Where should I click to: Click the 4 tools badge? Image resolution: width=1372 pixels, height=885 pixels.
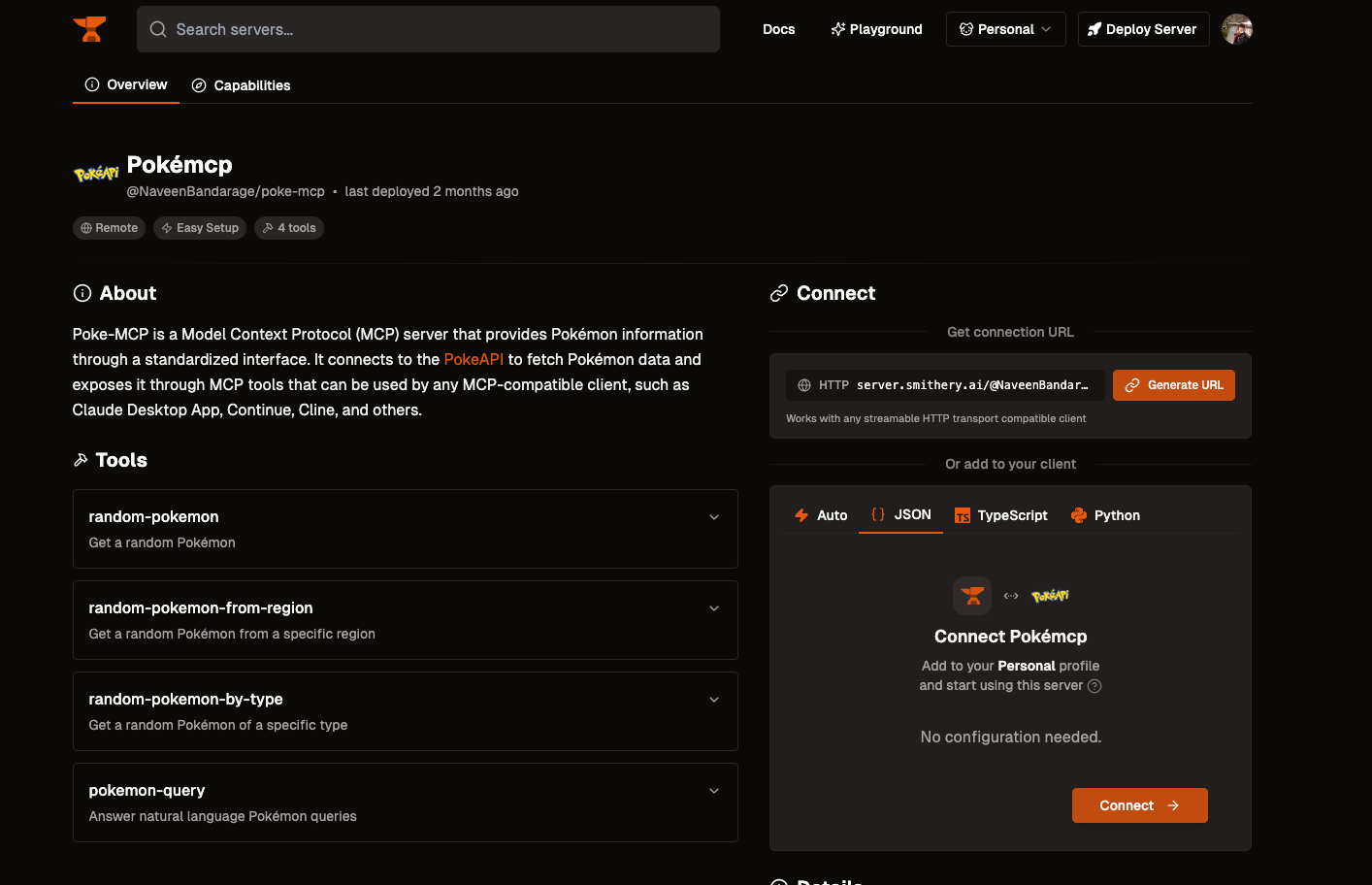point(289,228)
